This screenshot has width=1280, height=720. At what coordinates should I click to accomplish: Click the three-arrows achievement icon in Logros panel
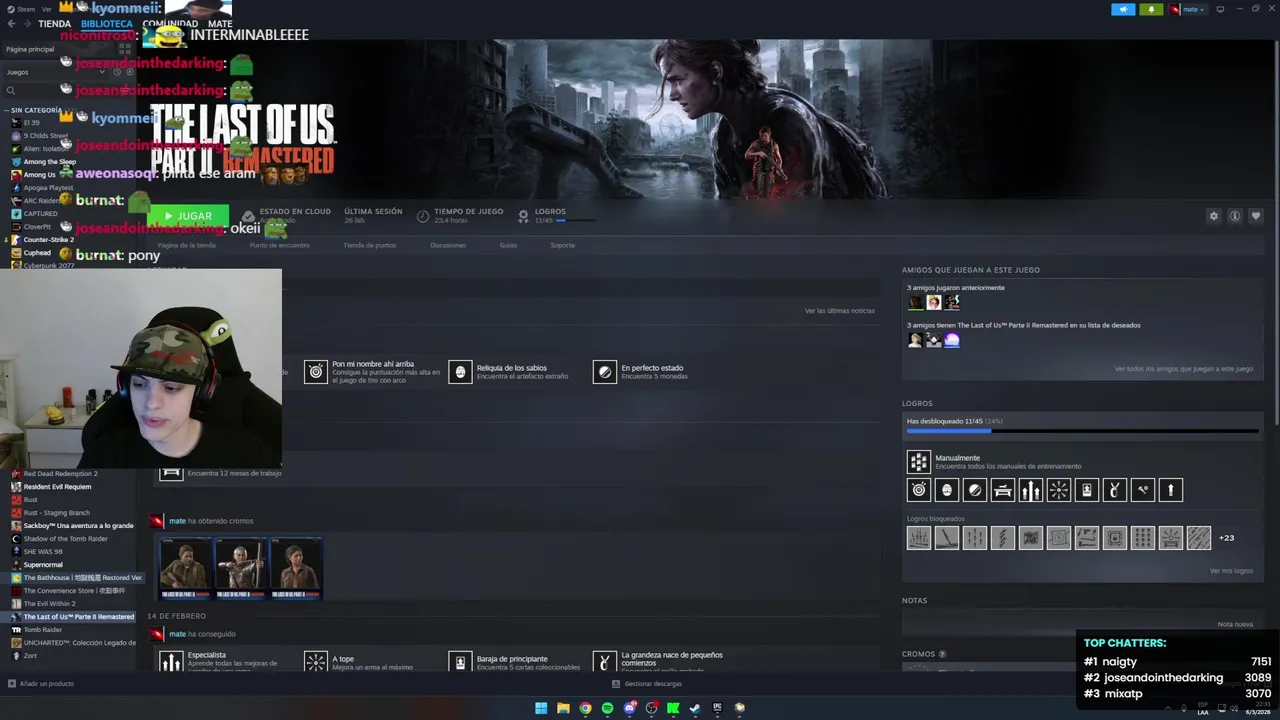1030,490
